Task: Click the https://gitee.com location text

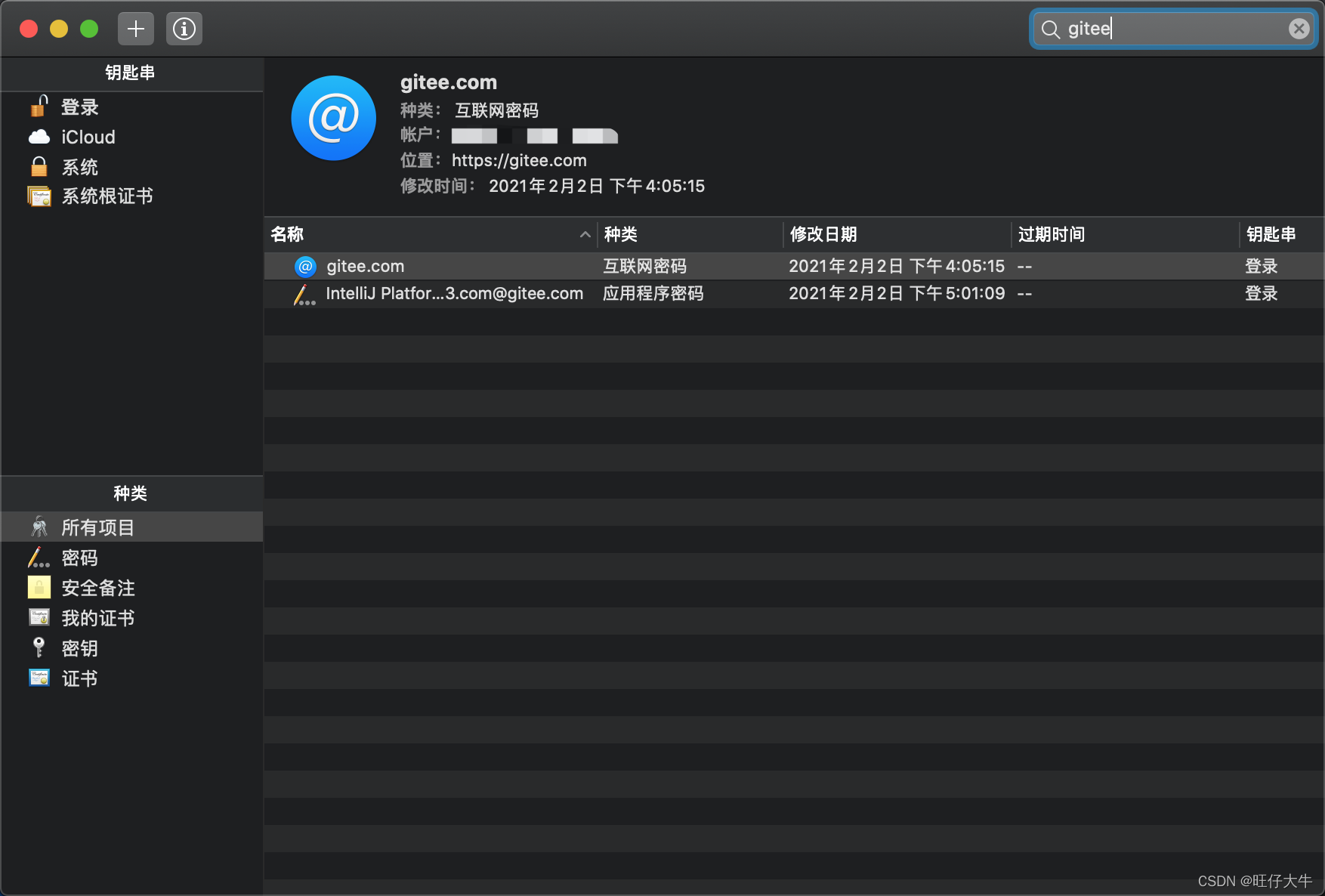Action: [519, 160]
